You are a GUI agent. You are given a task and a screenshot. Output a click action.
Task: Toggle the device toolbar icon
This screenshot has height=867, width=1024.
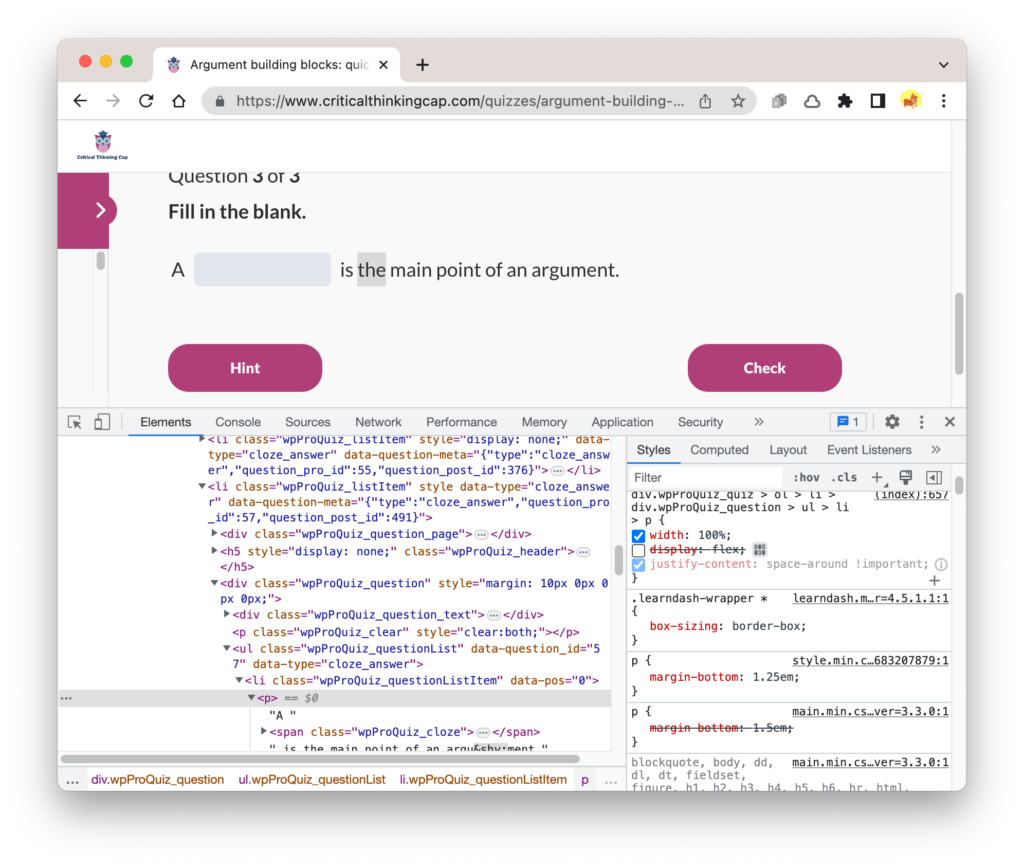[102, 422]
